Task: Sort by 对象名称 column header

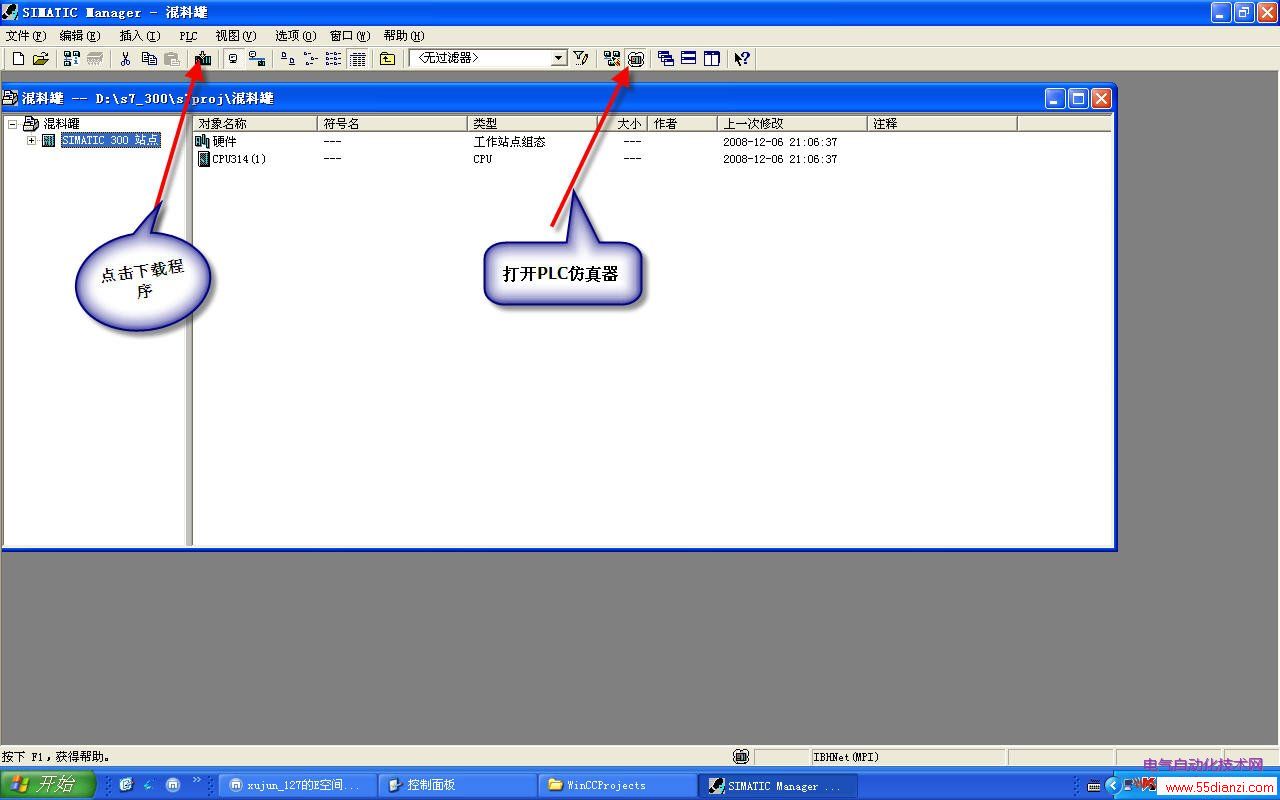Action: point(254,124)
